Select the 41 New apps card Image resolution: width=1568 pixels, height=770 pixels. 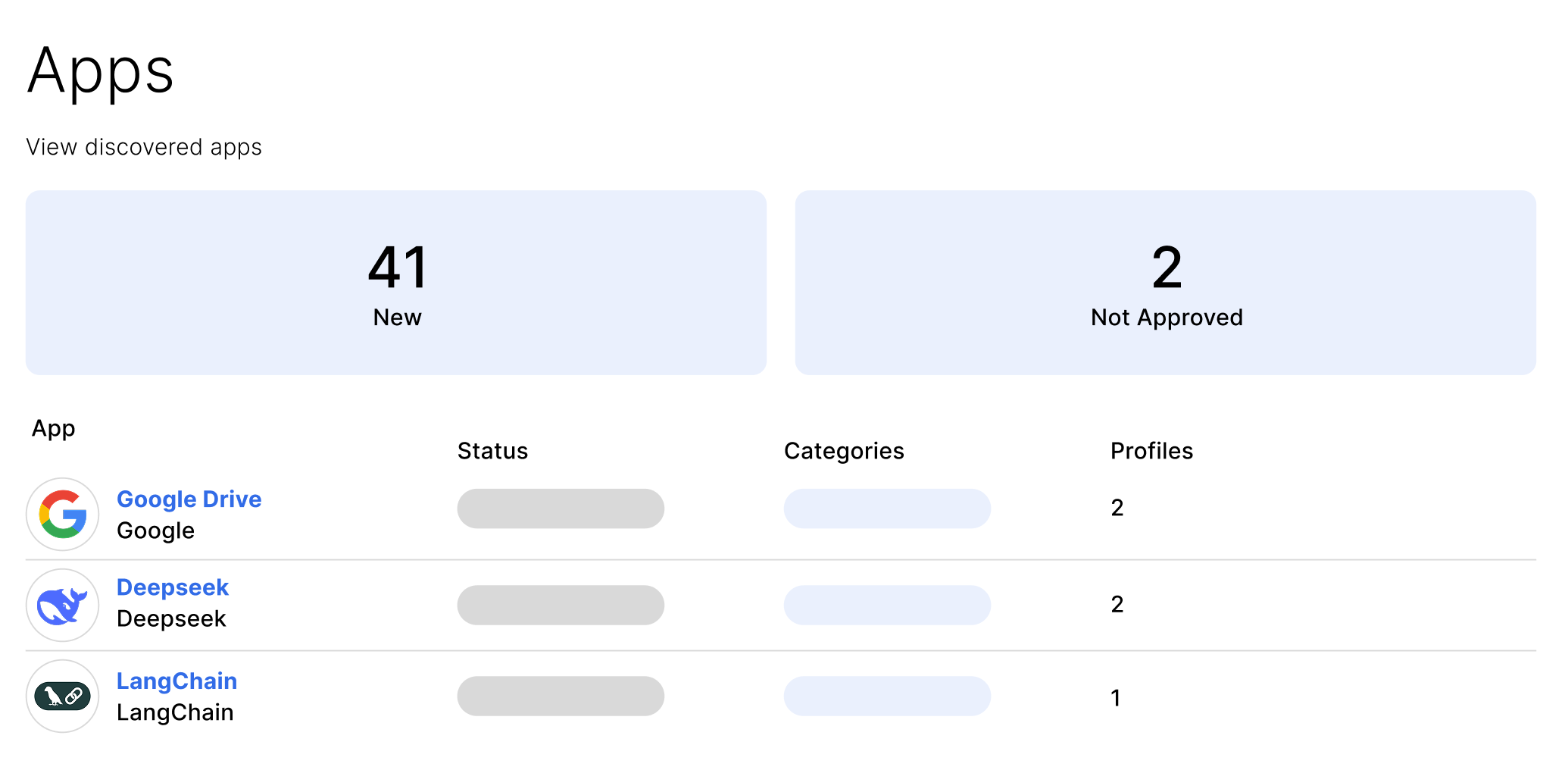click(396, 283)
